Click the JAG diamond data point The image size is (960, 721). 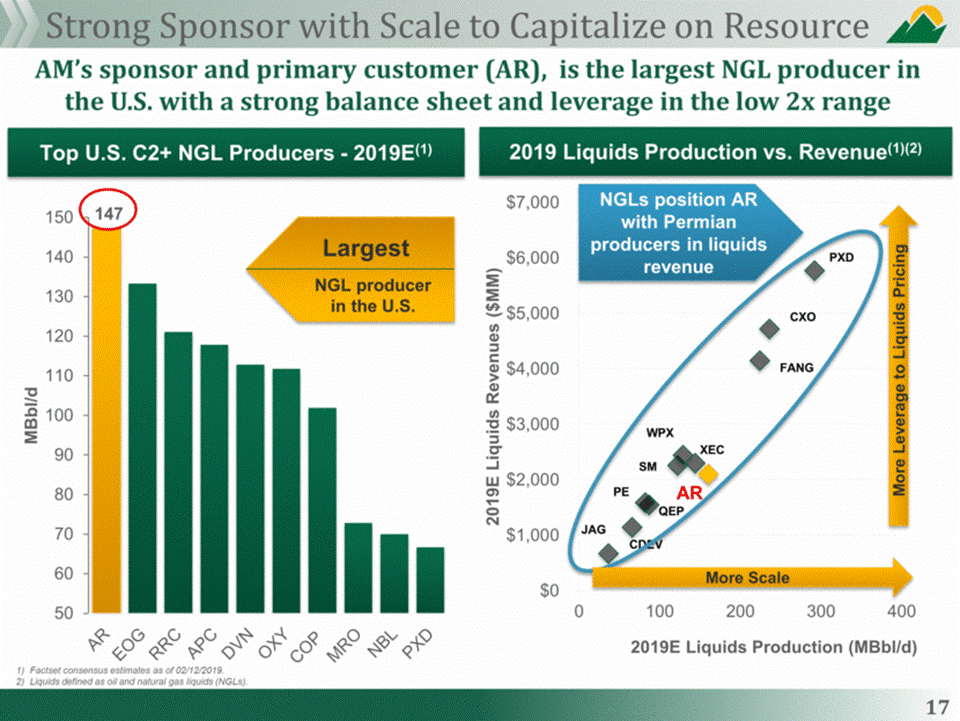(608, 553)
